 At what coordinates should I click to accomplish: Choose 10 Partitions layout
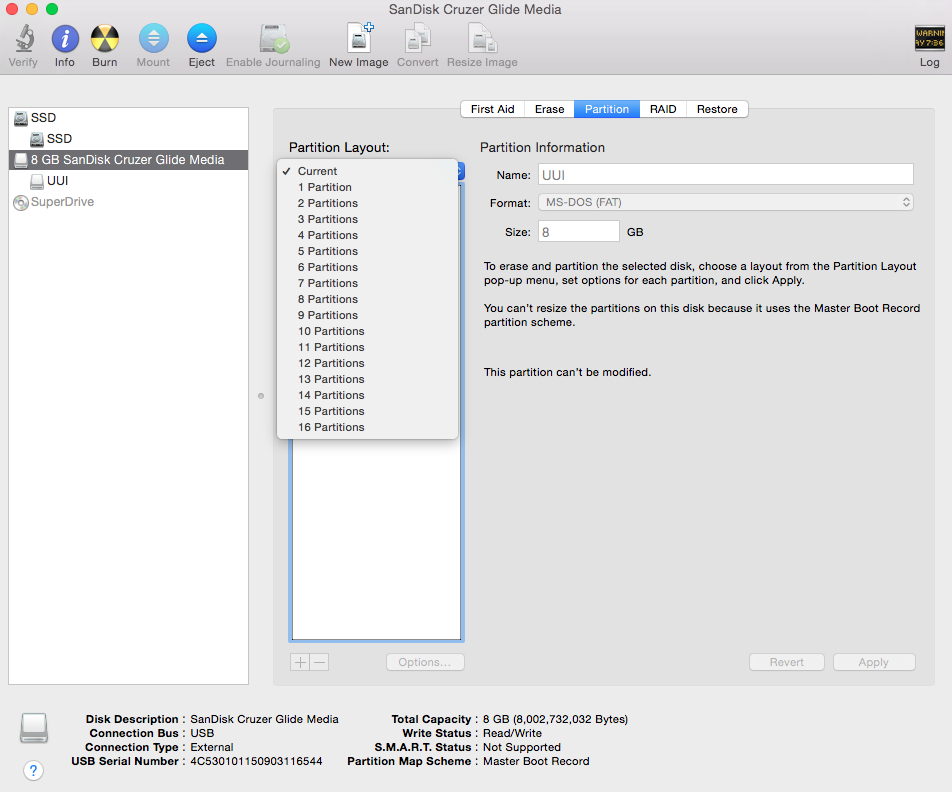pos(367,331)
